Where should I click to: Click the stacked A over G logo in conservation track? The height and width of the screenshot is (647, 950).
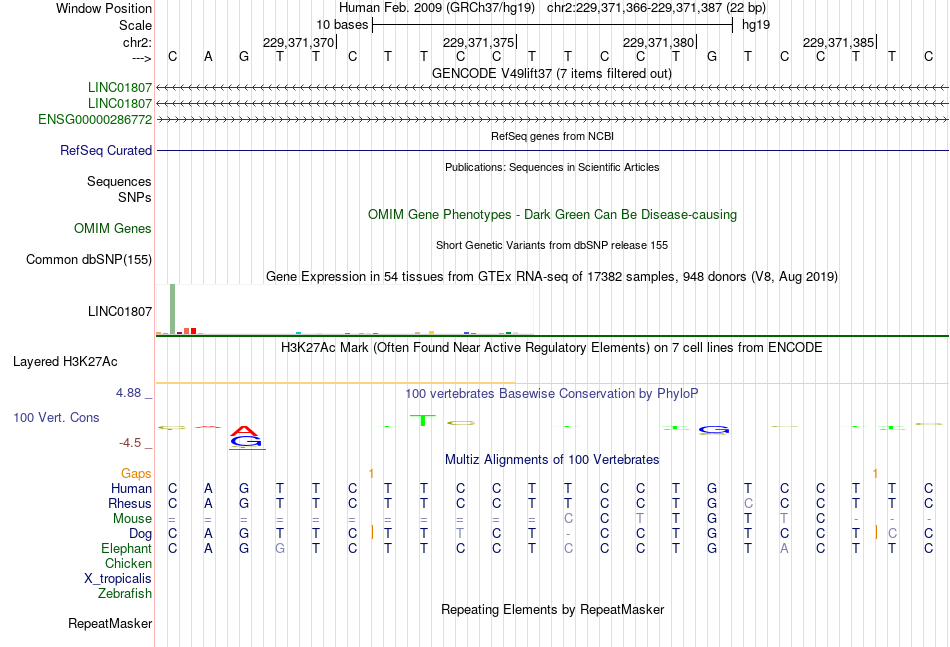tap(245, 437)
